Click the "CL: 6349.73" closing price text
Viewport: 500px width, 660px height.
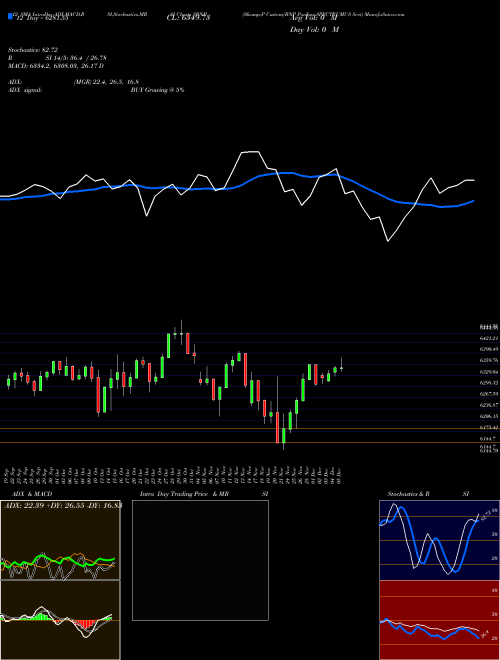click(x=188, y=18)
